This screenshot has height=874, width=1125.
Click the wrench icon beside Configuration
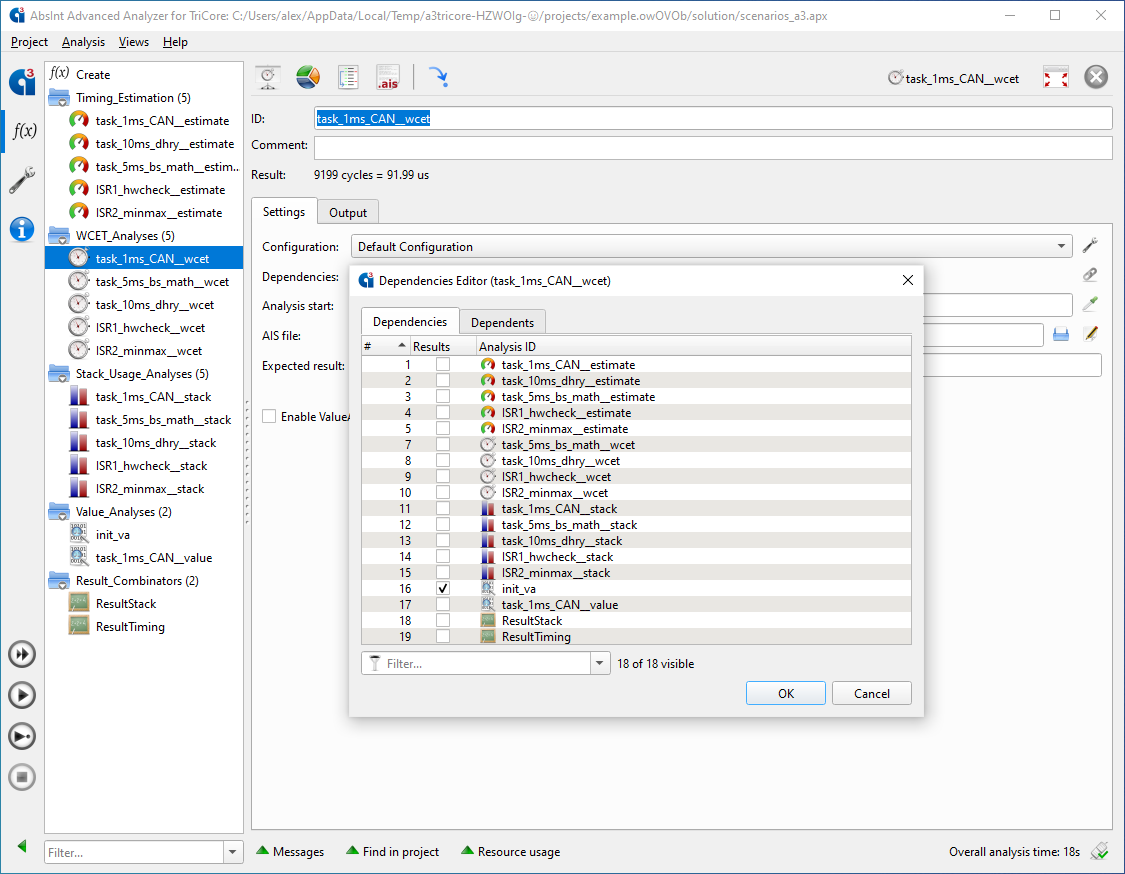click(1090, 246)
